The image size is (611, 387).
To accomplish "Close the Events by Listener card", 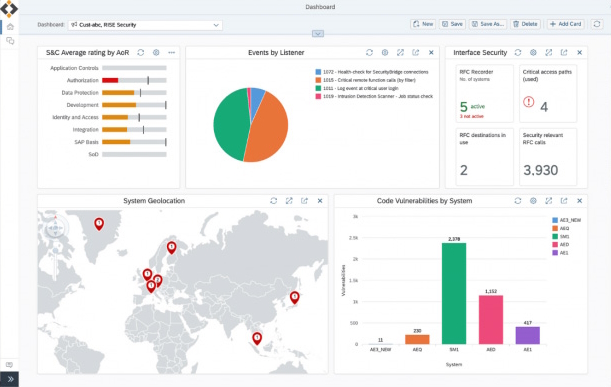I will pyautogui.click(x=431, y=53).
